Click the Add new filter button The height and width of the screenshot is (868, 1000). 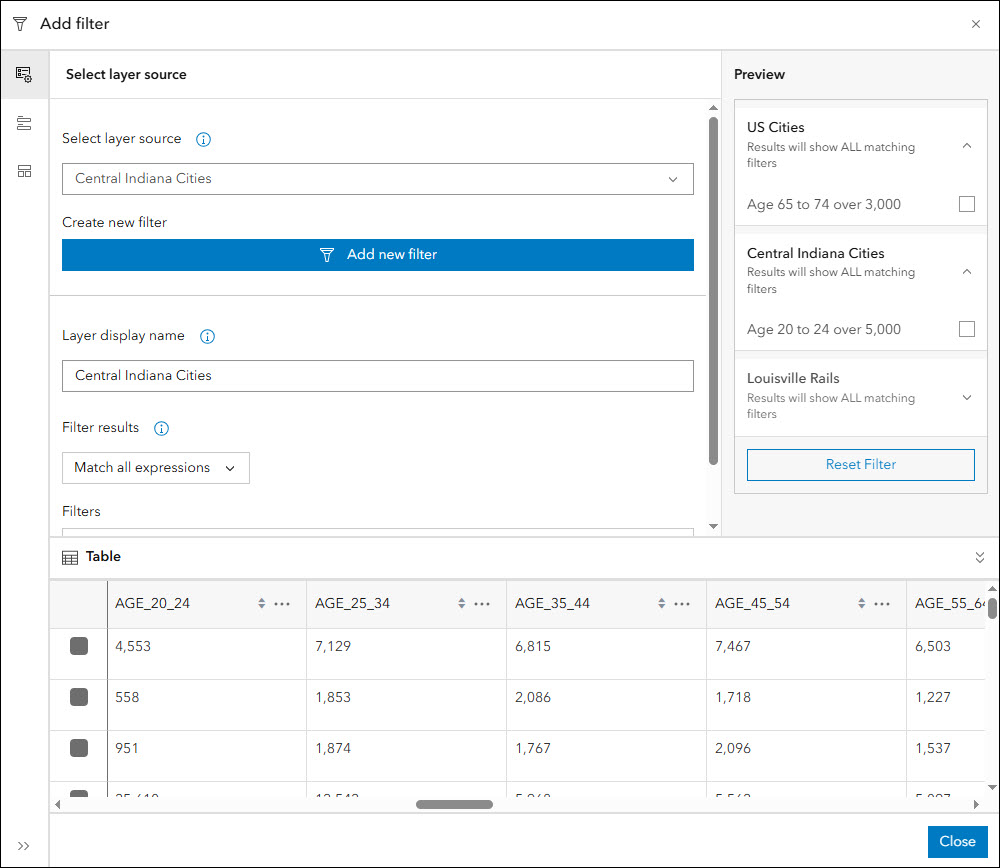pos(377,255)
